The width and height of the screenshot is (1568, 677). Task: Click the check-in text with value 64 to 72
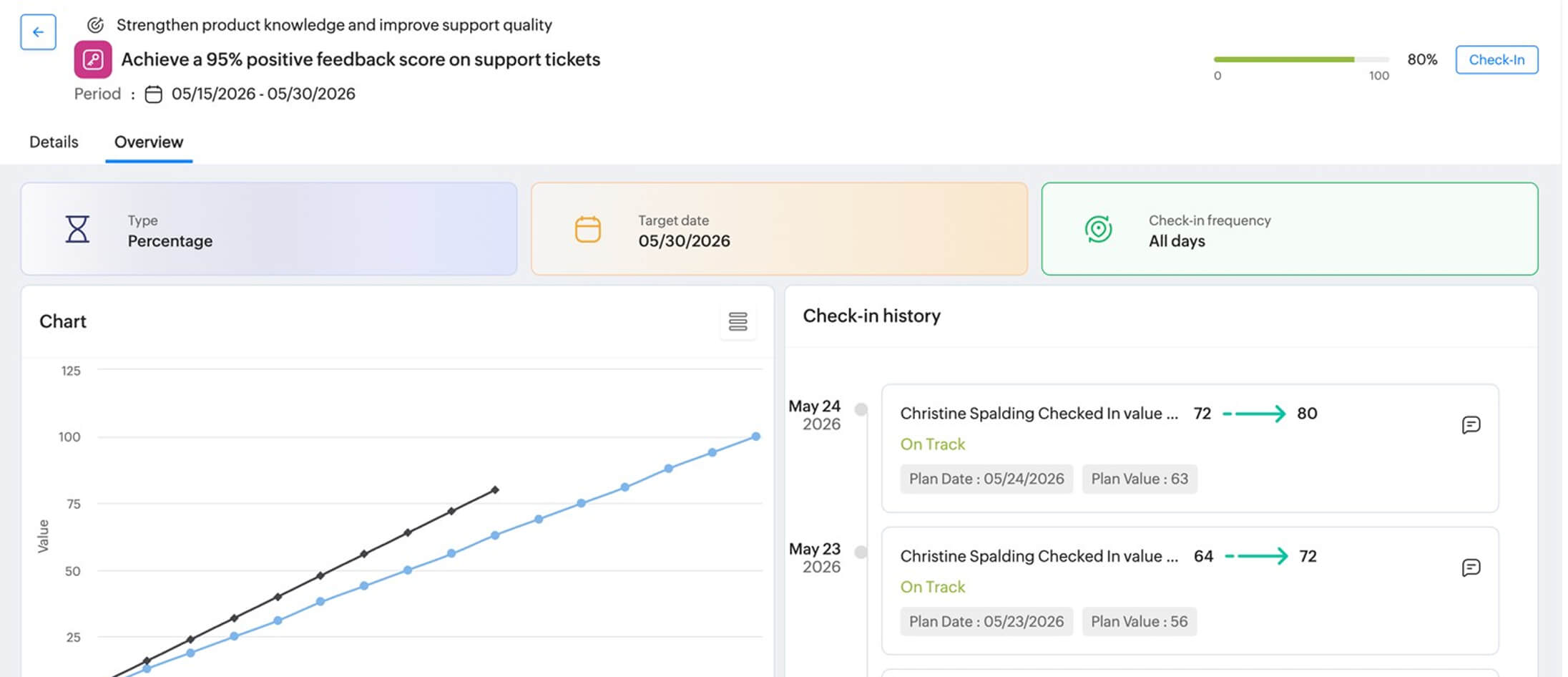[x=1039, y=556]
